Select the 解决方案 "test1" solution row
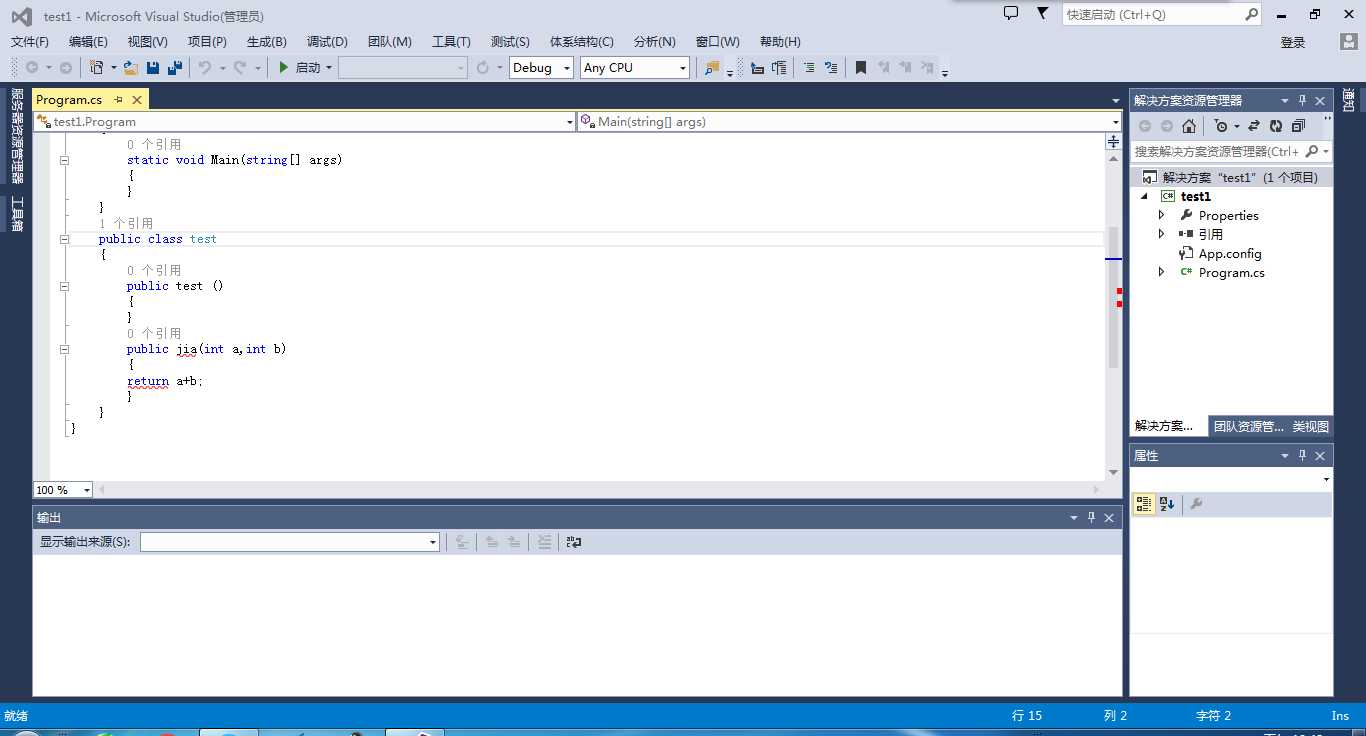1366x736 pixels. click(x=1231, y=177)
